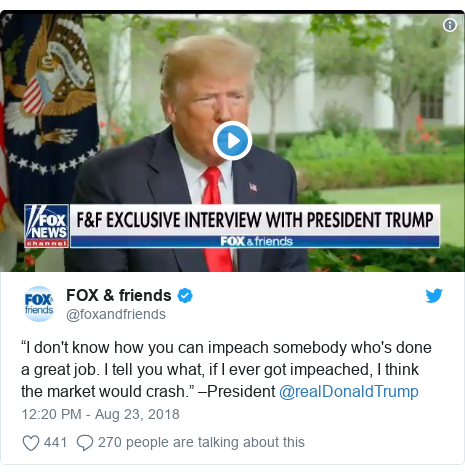This screenshot has height=475, width=465.
Task: Click the verified badge checkmark
Action: point(185,296)
